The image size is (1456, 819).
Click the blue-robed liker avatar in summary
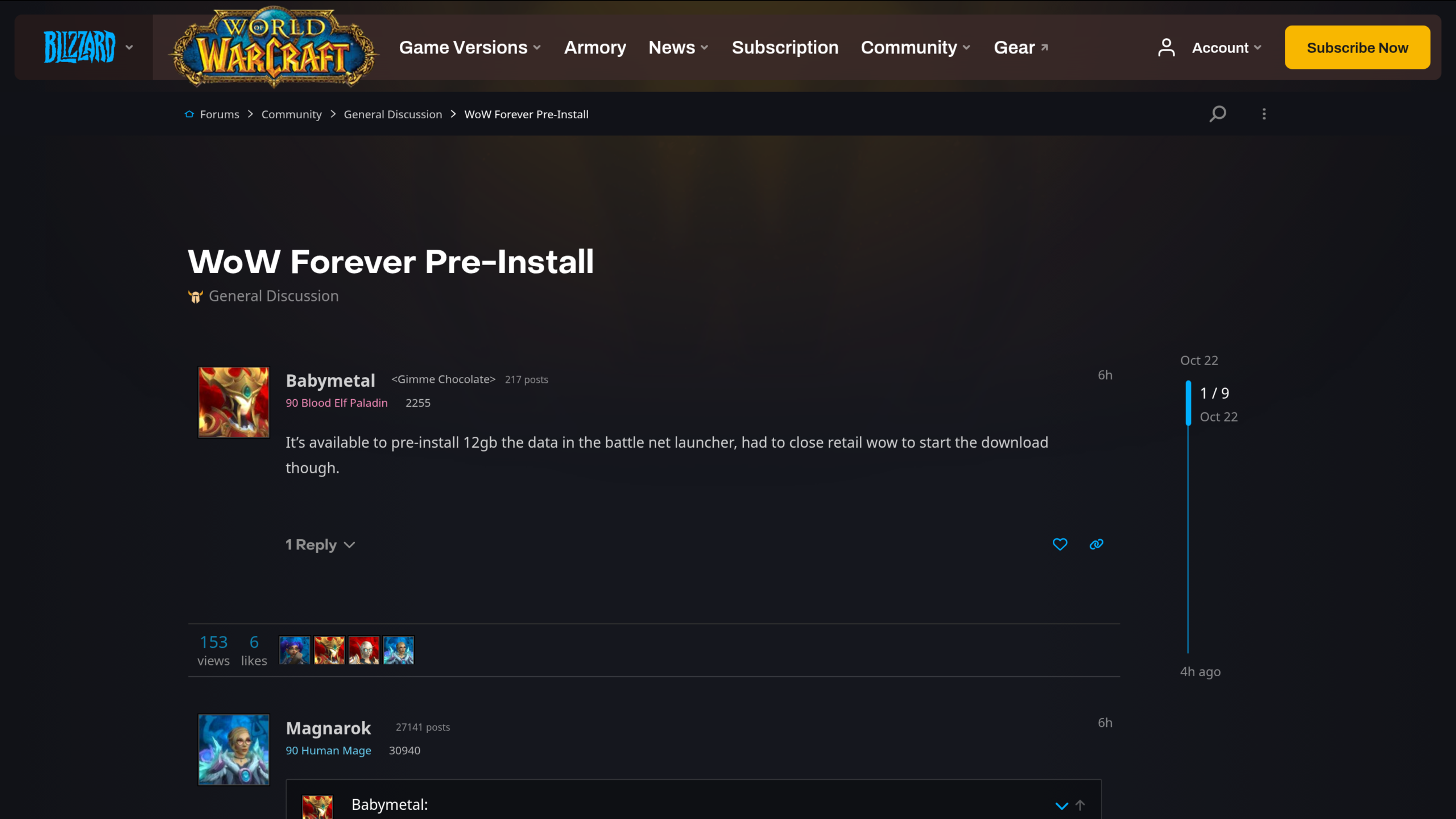point(399,650)
